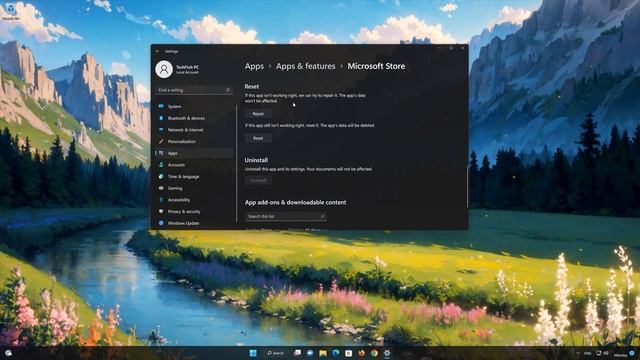Open Network & internet in the sidebar

click(194, 130)
